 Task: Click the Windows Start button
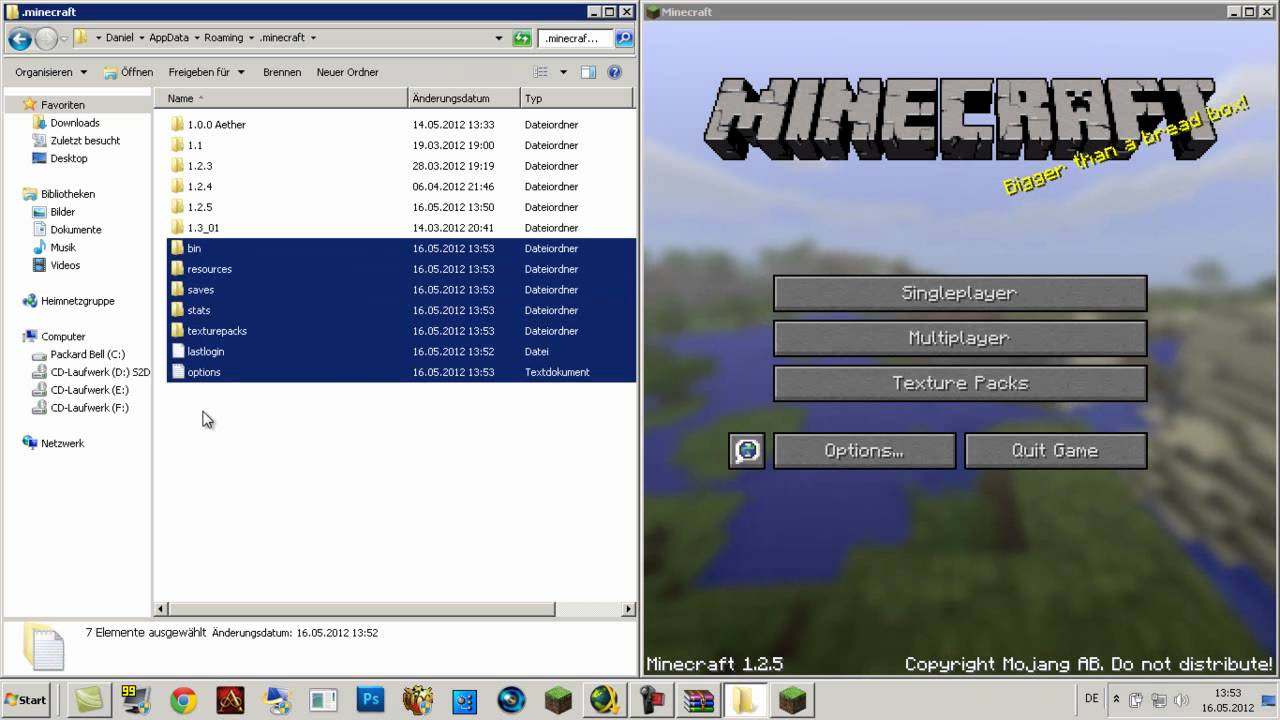pos(27,700)
